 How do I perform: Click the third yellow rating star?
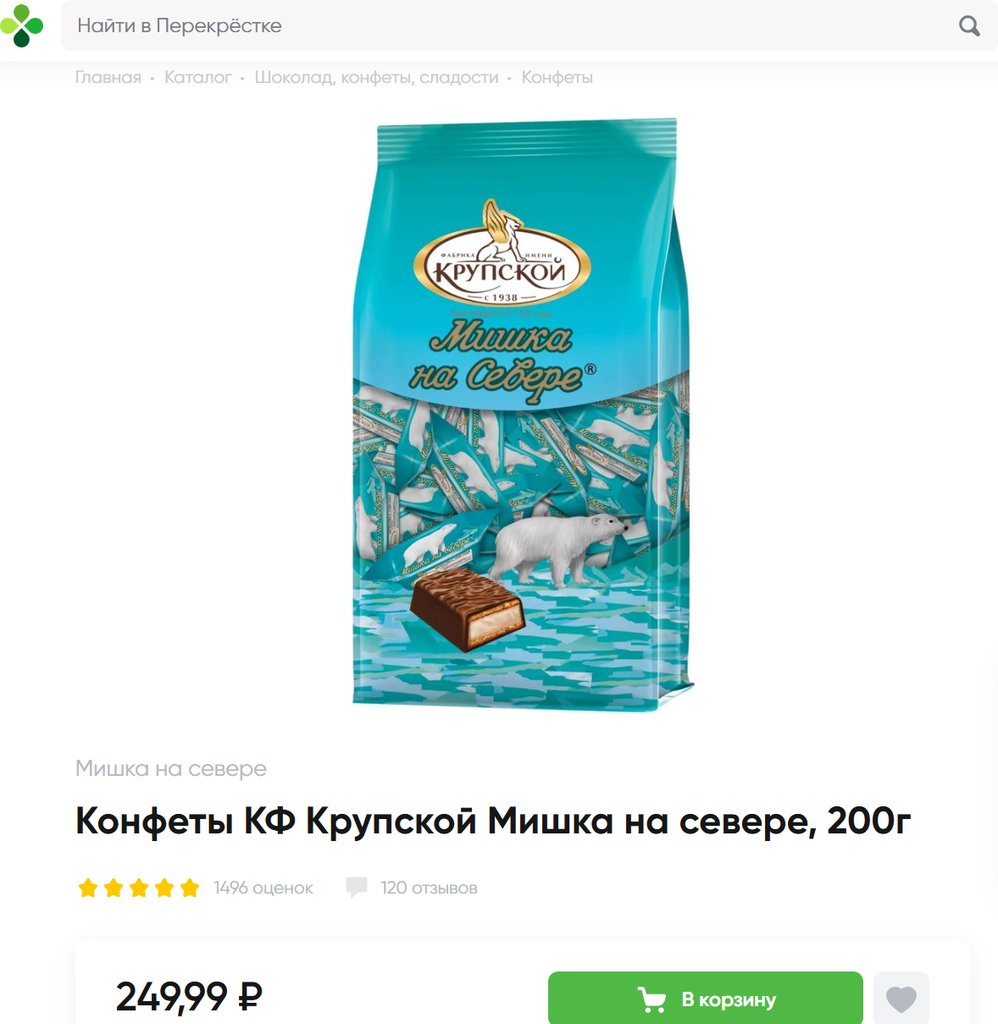[138, 888]
